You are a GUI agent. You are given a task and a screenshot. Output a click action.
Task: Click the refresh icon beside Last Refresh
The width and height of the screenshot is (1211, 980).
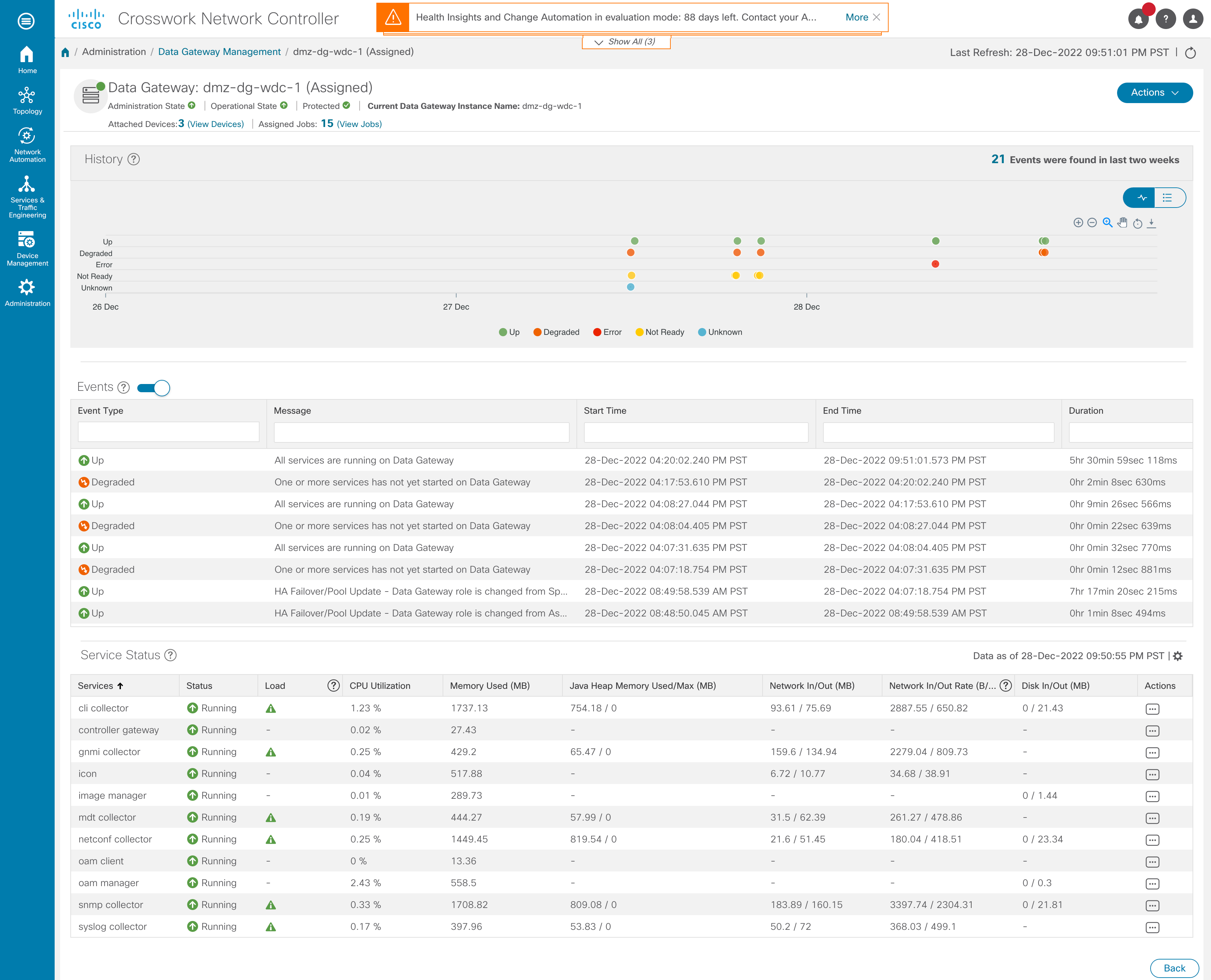click(1190, 53)
